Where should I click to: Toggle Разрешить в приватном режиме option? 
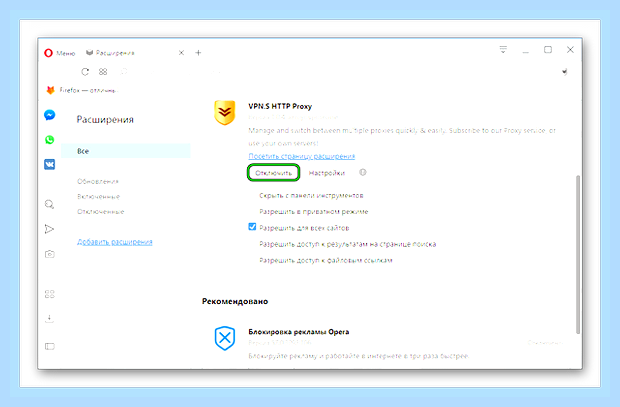[314, 212]
